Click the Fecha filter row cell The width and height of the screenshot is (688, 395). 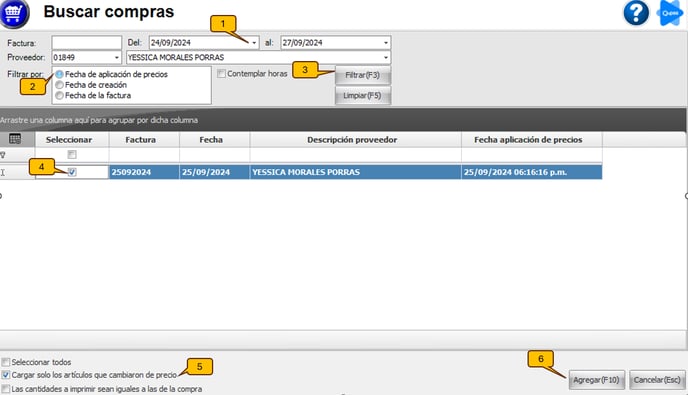[215, 155]
